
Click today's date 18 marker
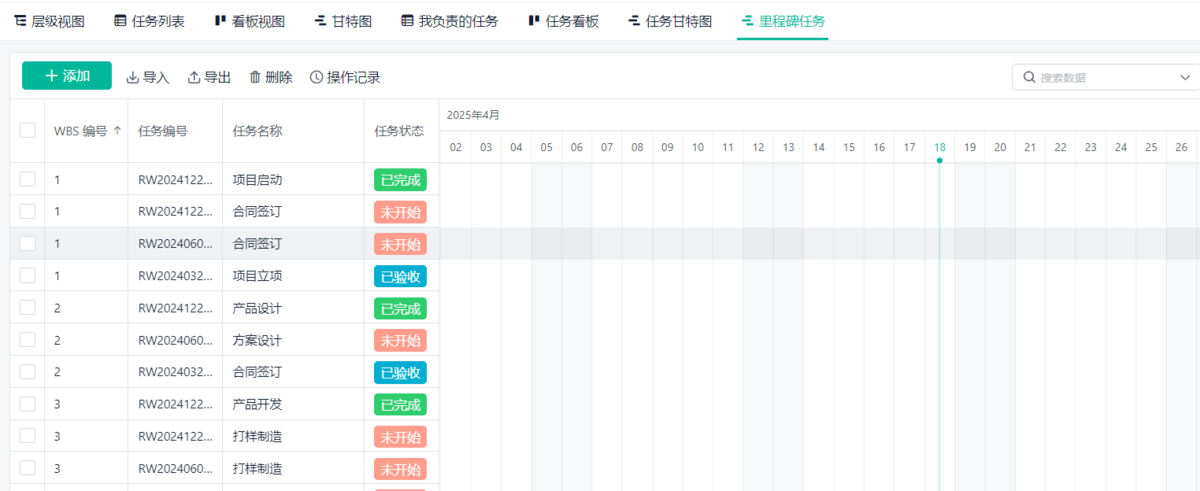(939, 147)
